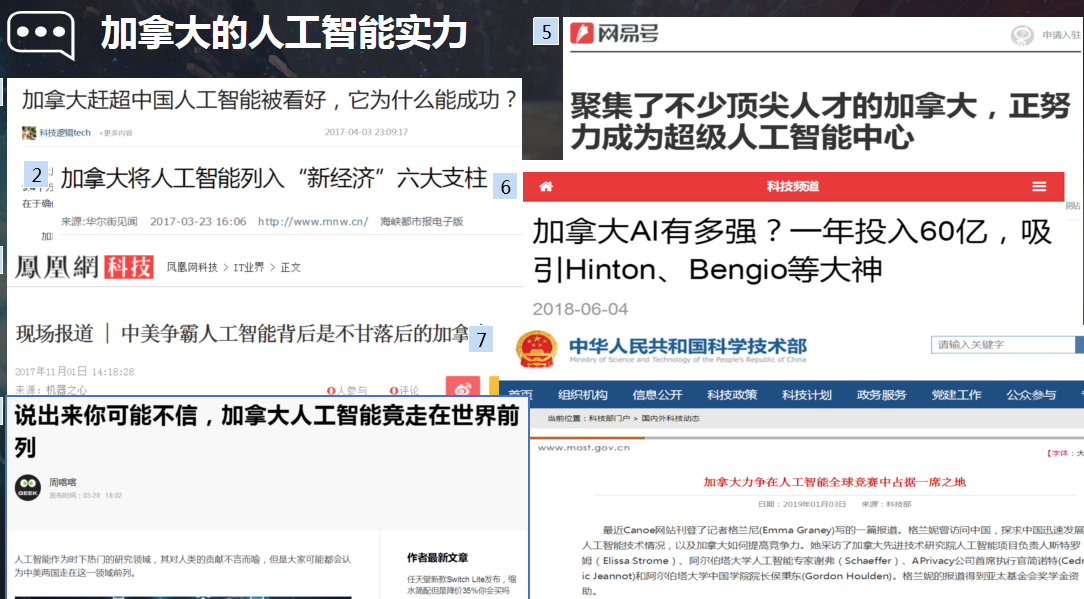Click the national emblem logo of 科学技术部
The height and width of the screenshot is (599, 1084).
[539, 348]
